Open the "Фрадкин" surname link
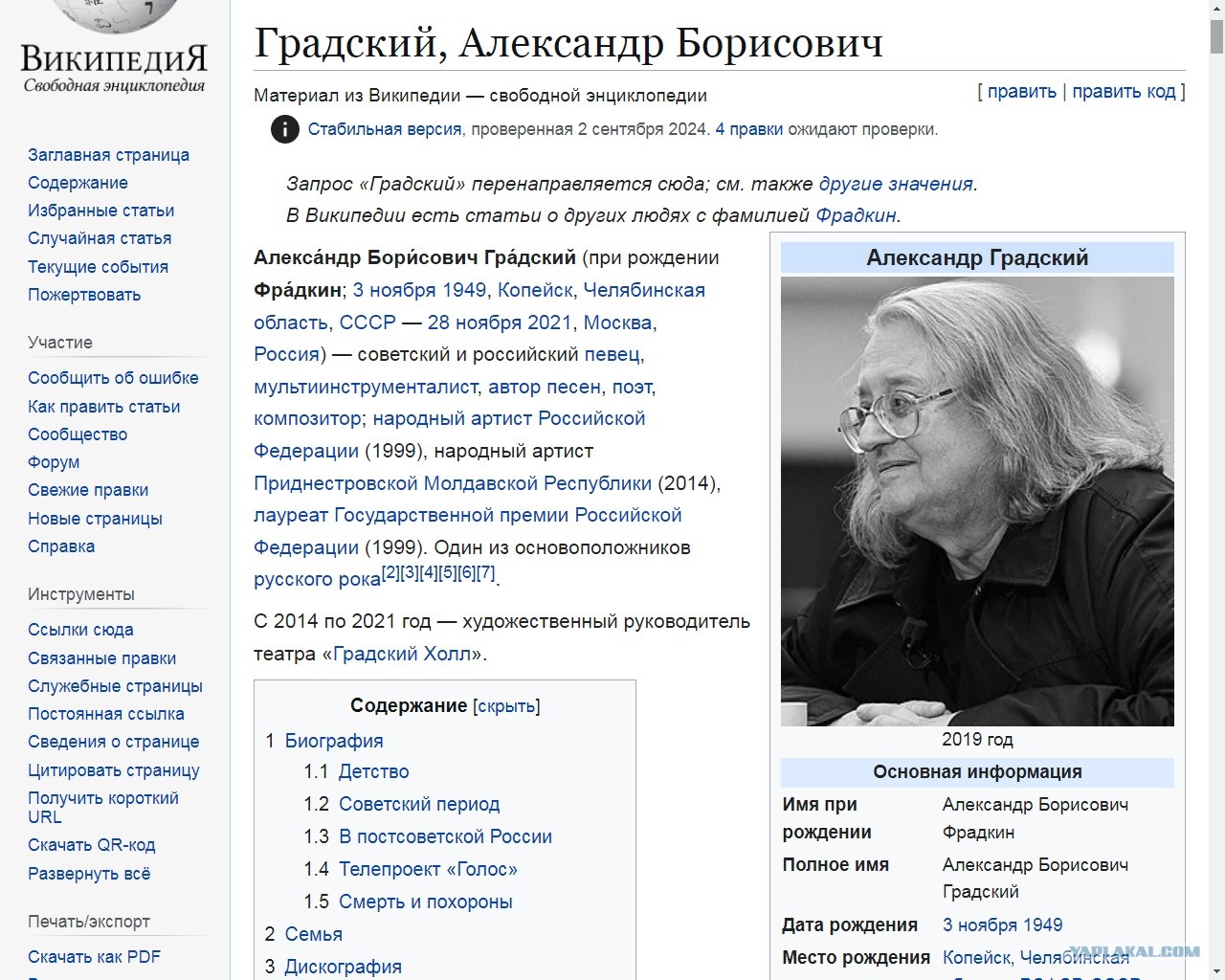This screenshot has height=980, width=1225. click(856, 215)
